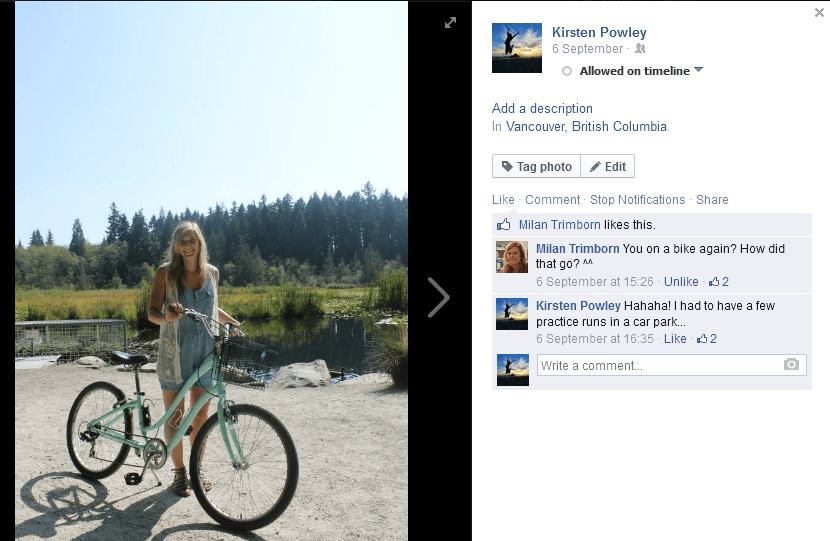Click Stop Notifications for this photo

[x=637, y=200]
